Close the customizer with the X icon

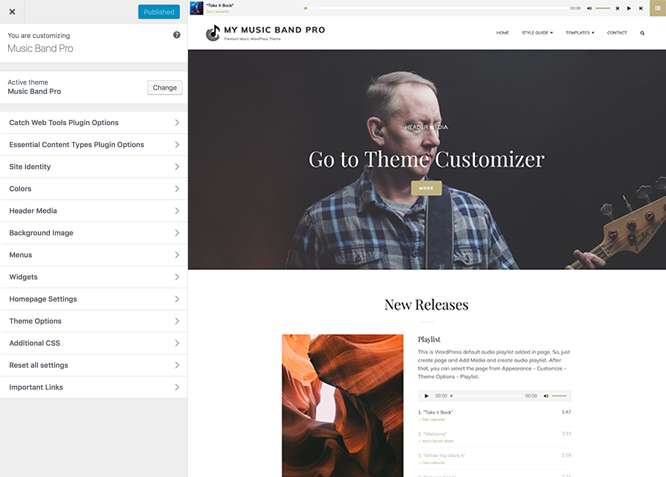pos(12,12)
